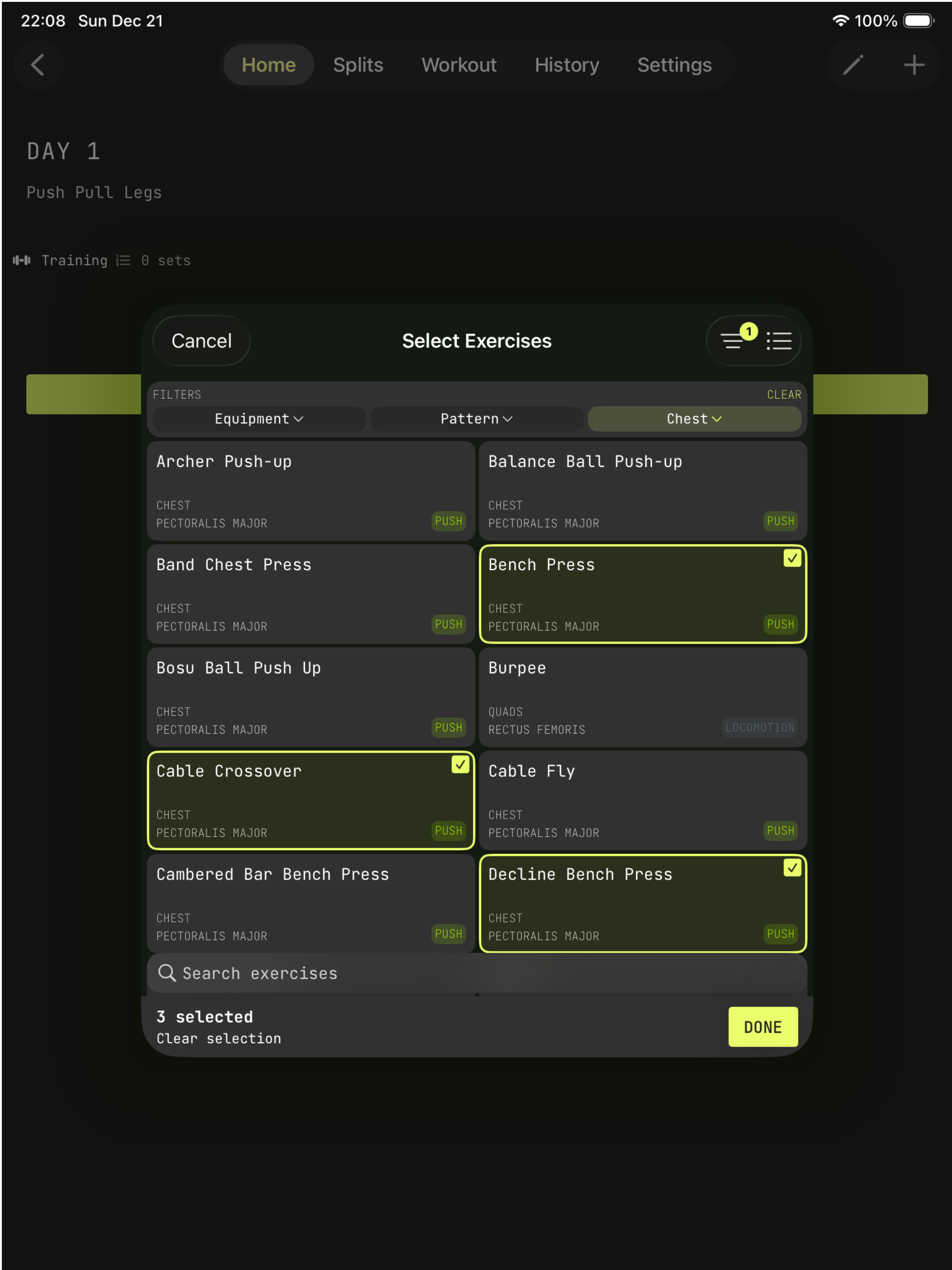Viewport: 952px width, 1270px height.
Task: Open the pencil edit icon
Action: tap(853, 65)
